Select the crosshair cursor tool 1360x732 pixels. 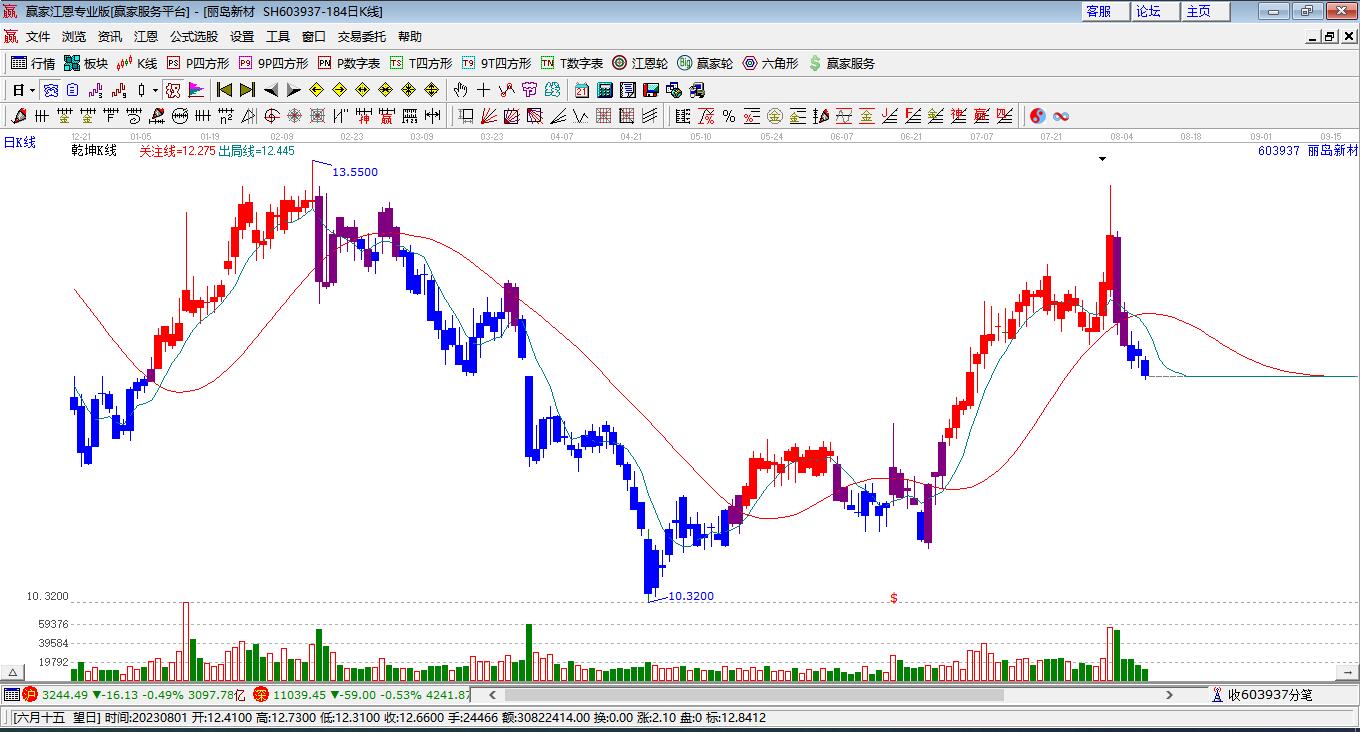pos(484,90)
